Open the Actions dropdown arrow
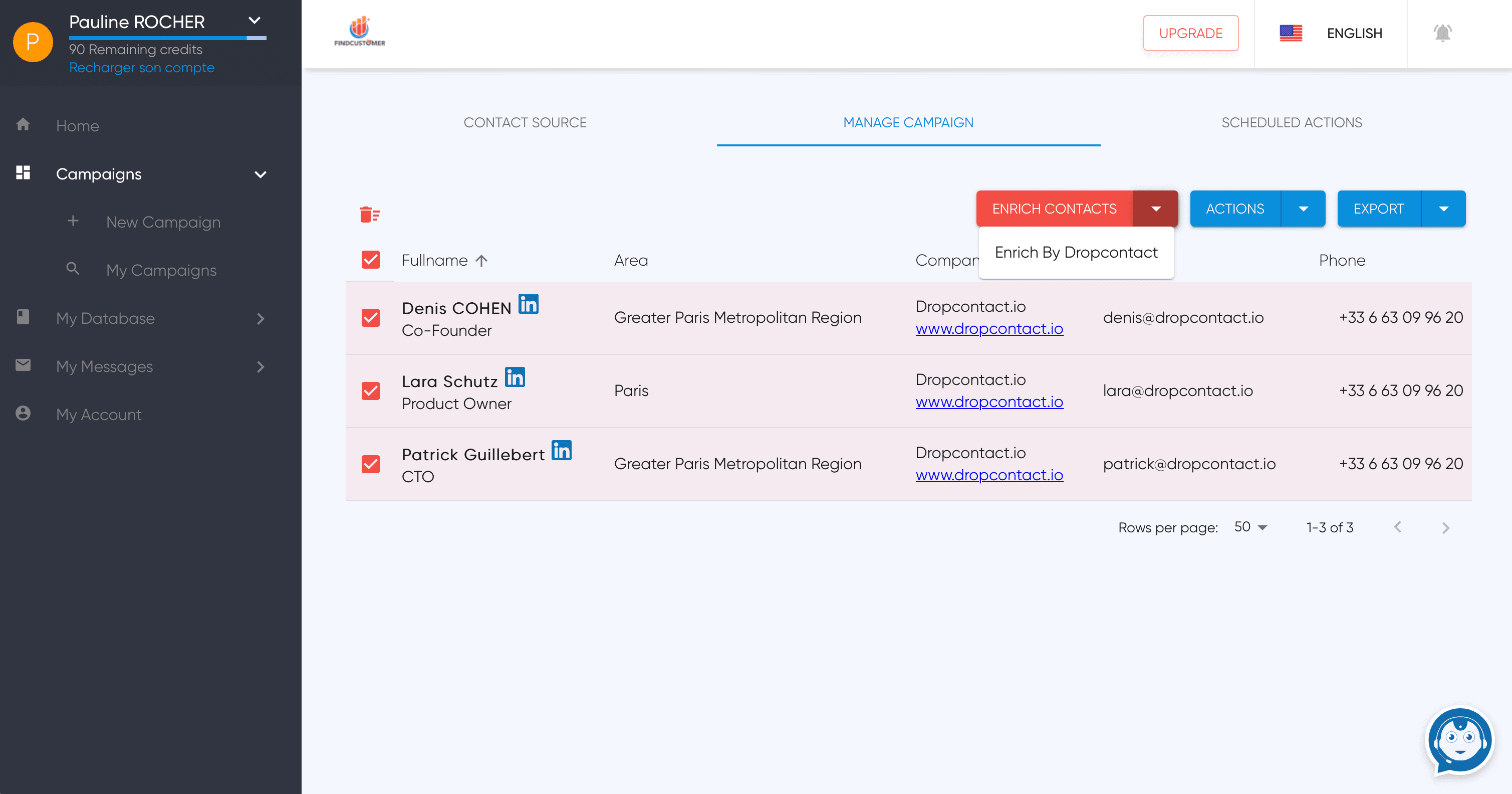 1303,209
